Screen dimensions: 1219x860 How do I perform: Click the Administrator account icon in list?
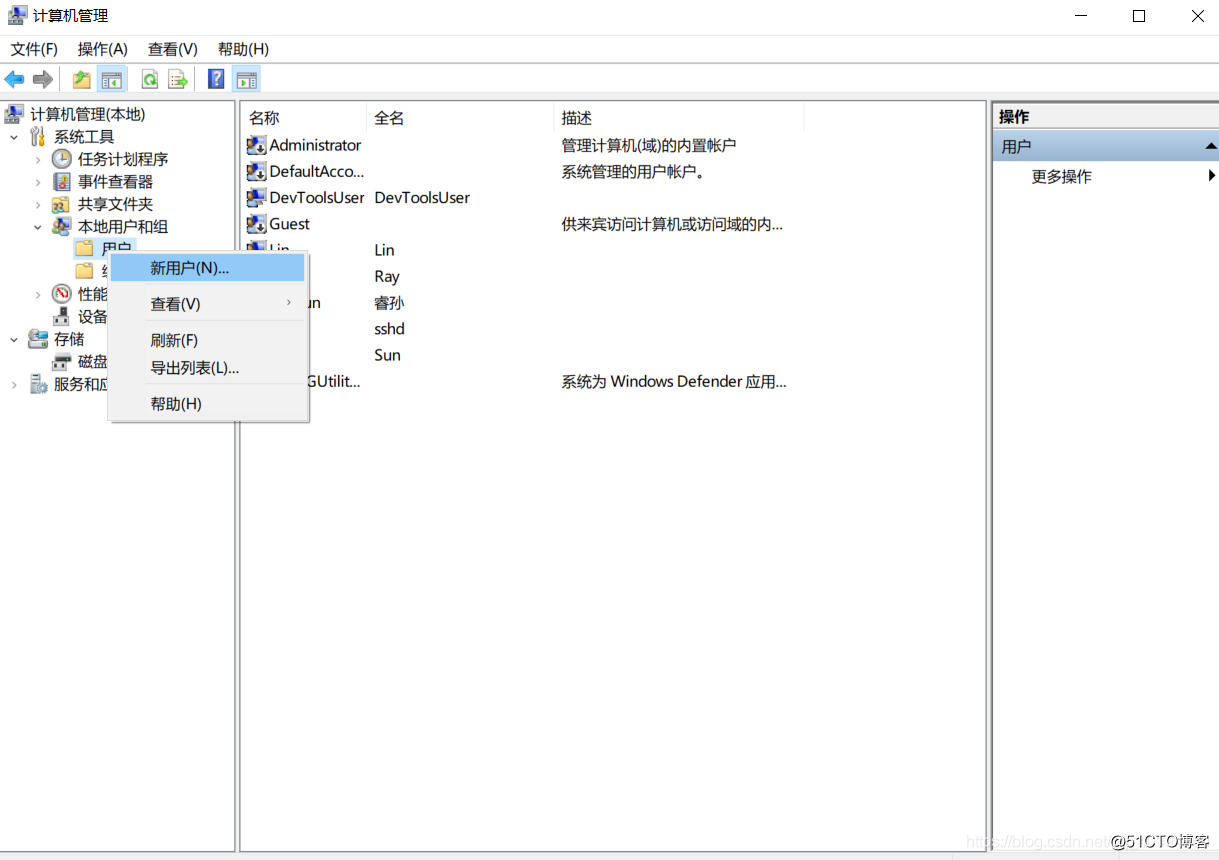tap(256, 145)
